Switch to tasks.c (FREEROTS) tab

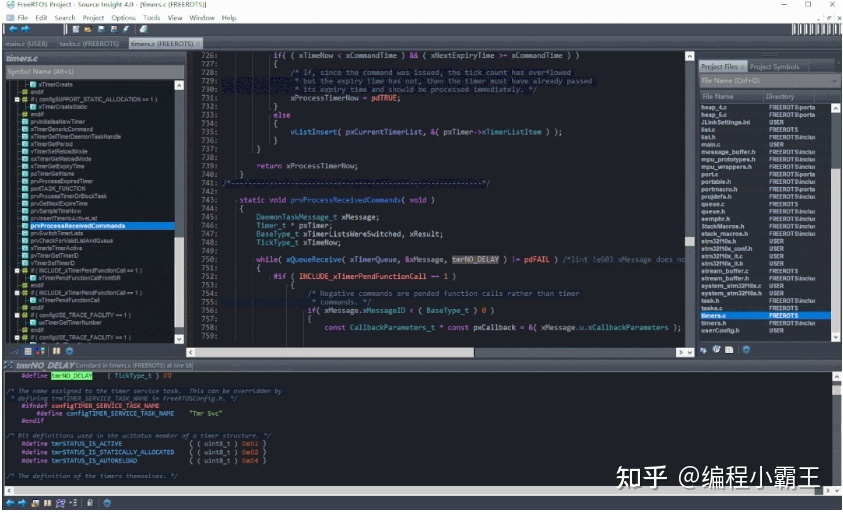click(x=89, y=44)
